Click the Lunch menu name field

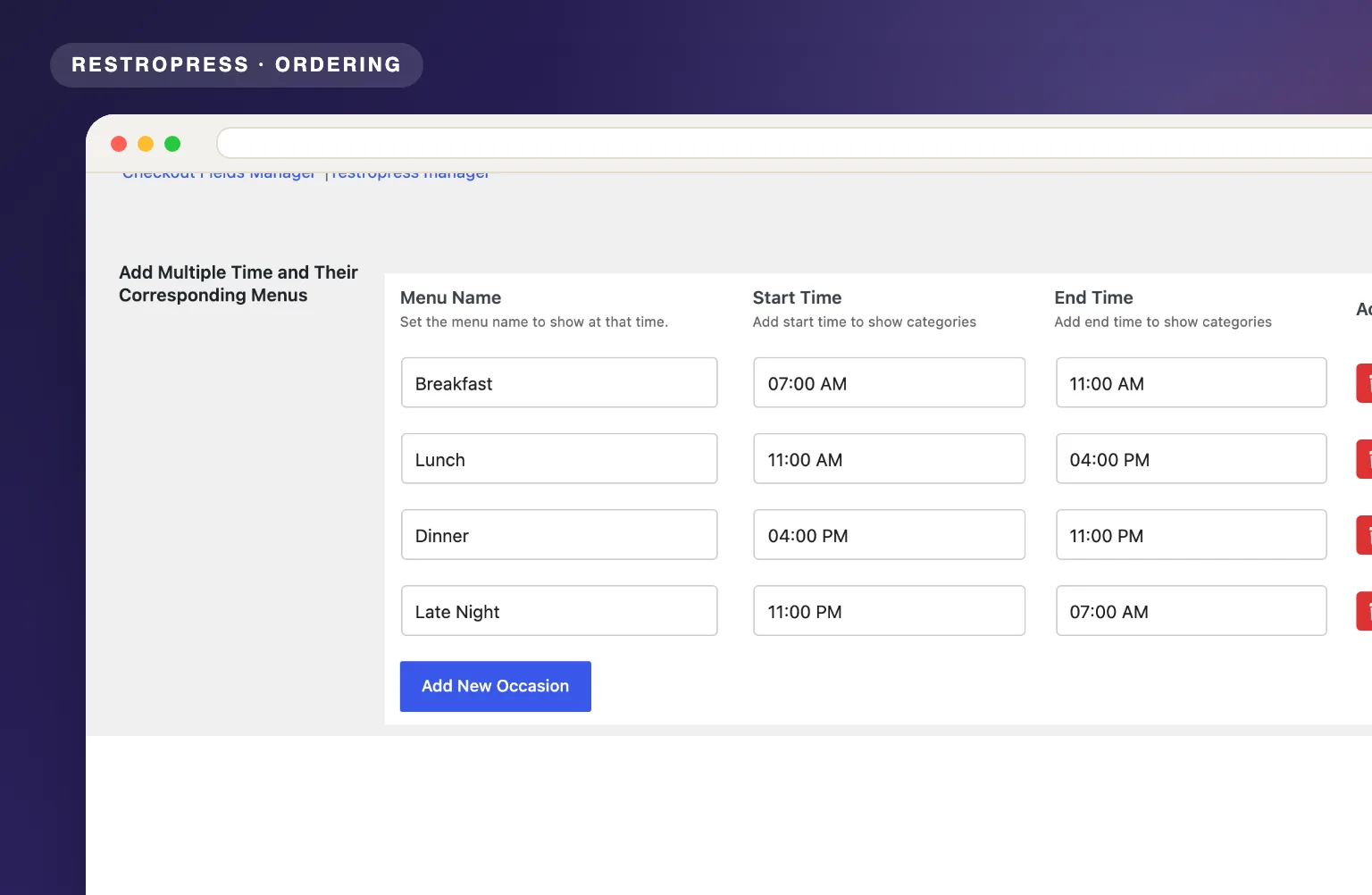559,458
